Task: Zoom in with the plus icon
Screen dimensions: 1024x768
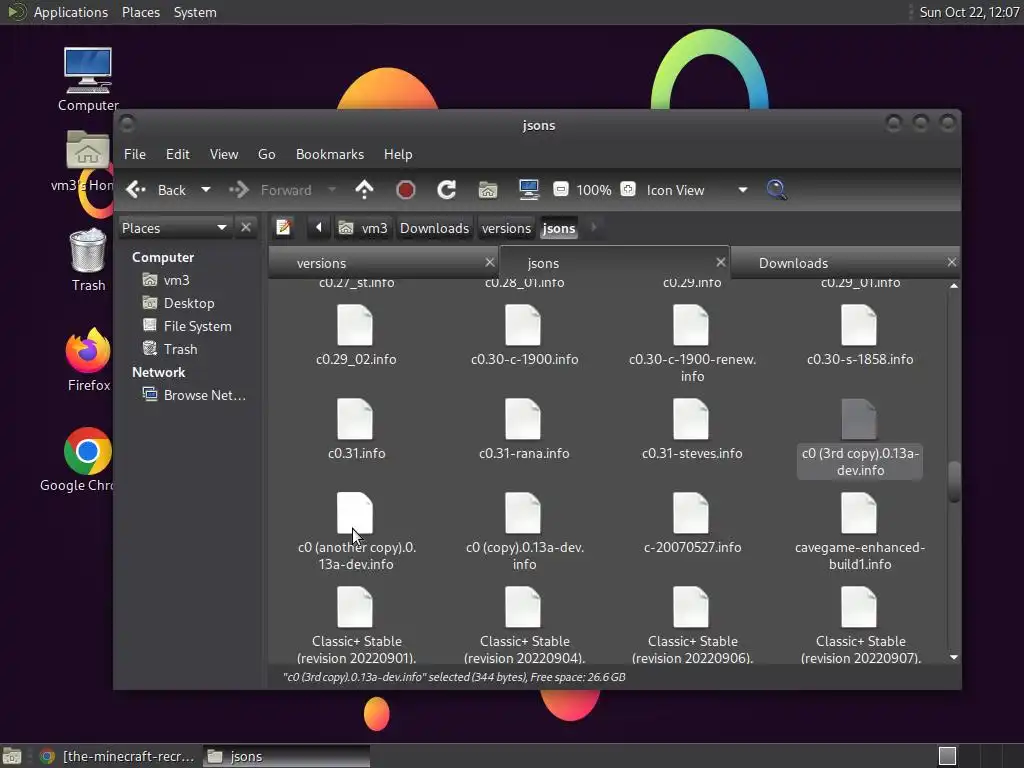Action: (628, 189)
